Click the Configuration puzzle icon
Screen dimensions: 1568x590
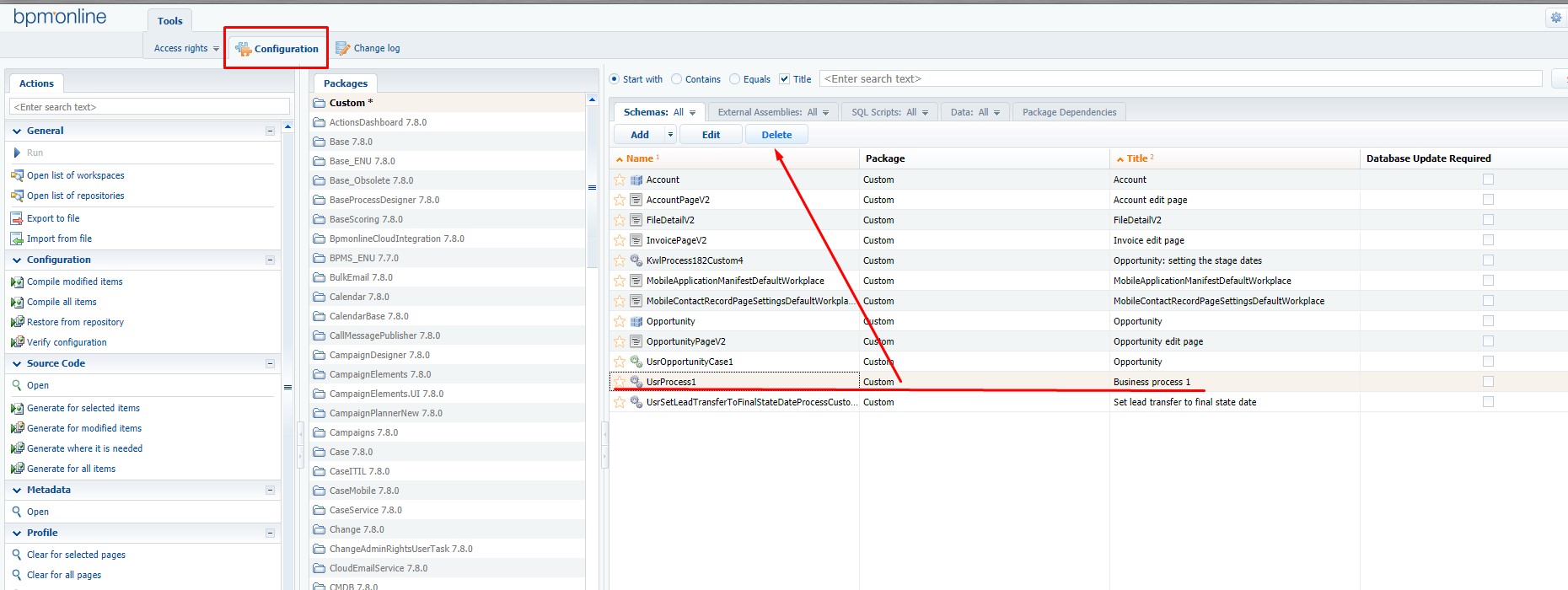244,49
